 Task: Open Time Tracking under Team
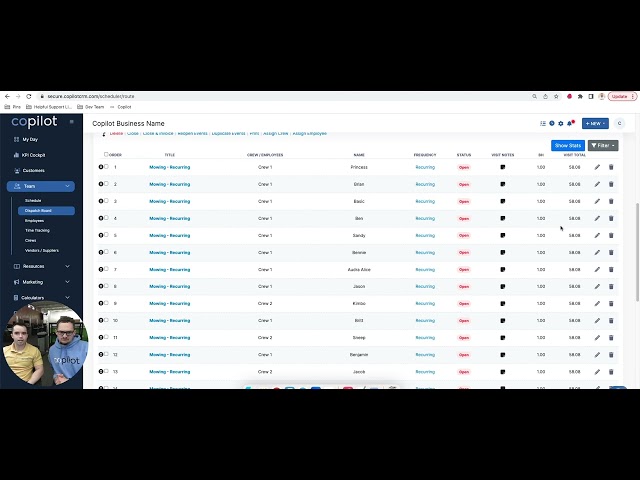pyautogui.click(x=37, y=230)
